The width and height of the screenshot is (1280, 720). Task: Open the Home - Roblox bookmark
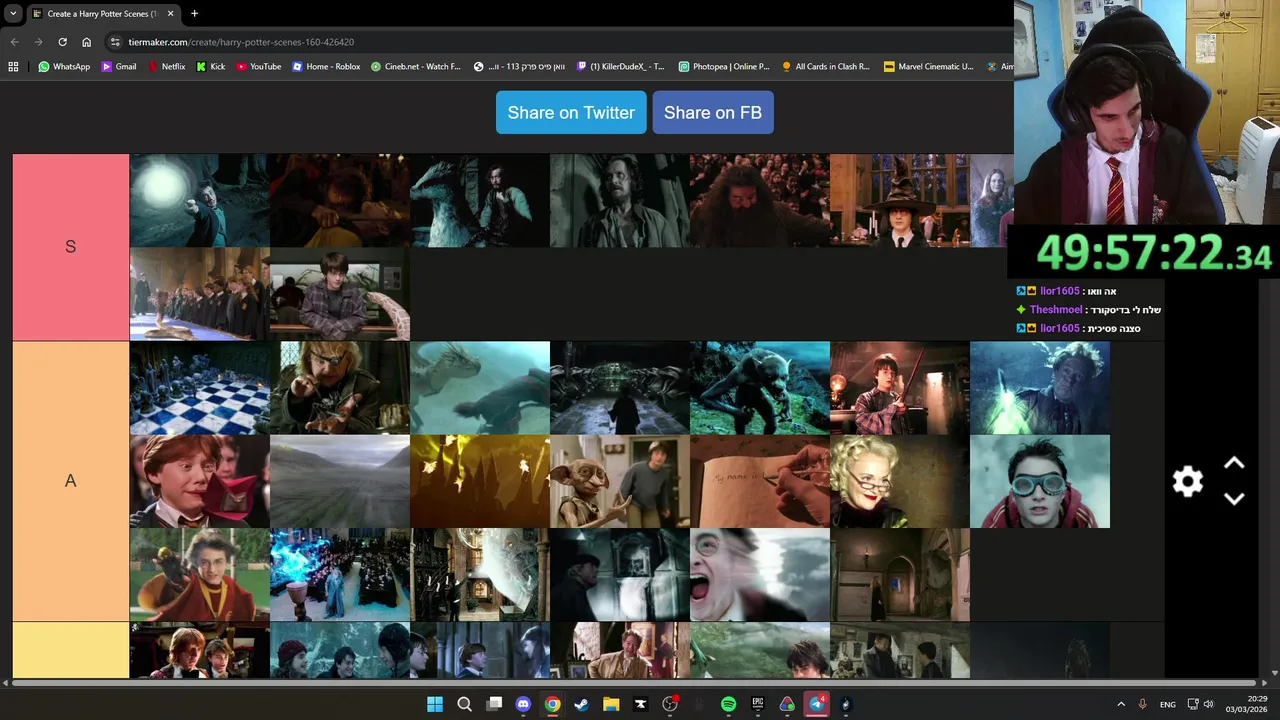coord(326,67)
